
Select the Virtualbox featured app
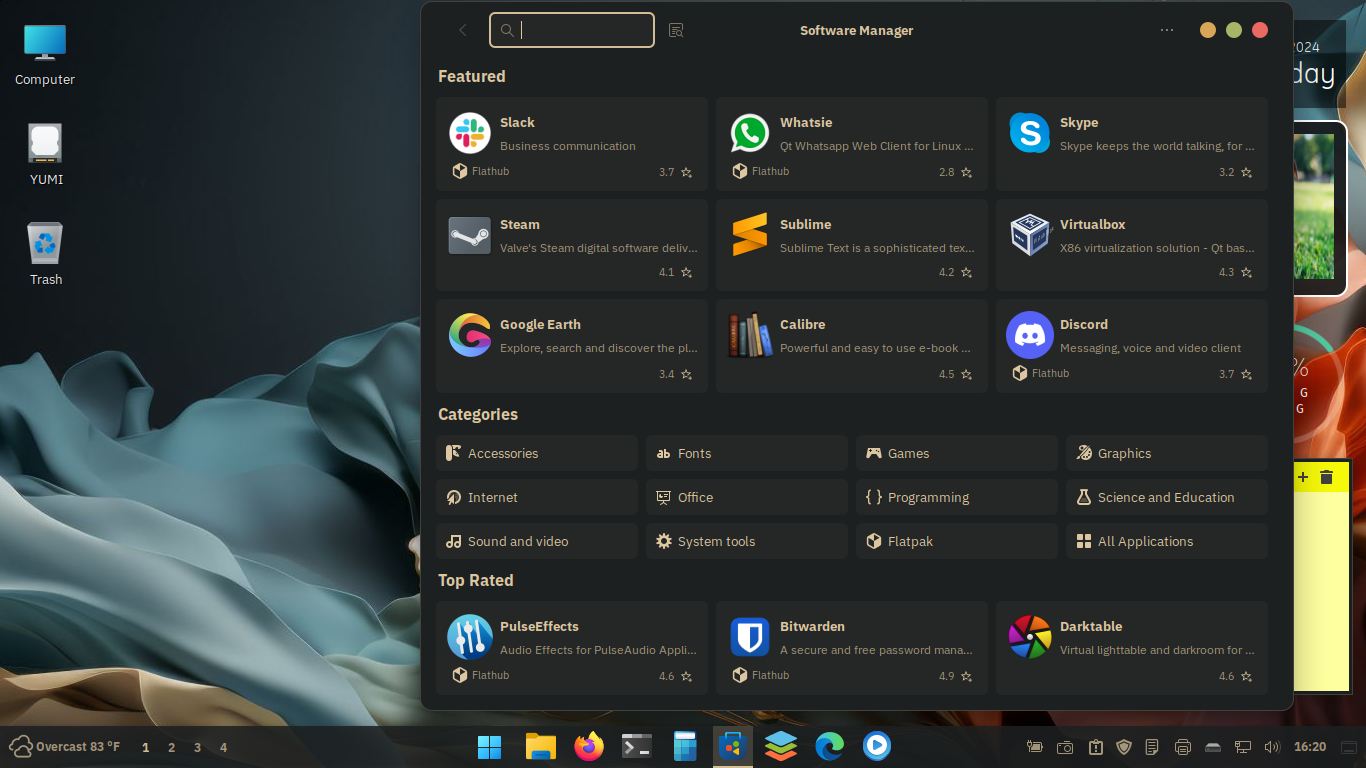click(1132, 245)
